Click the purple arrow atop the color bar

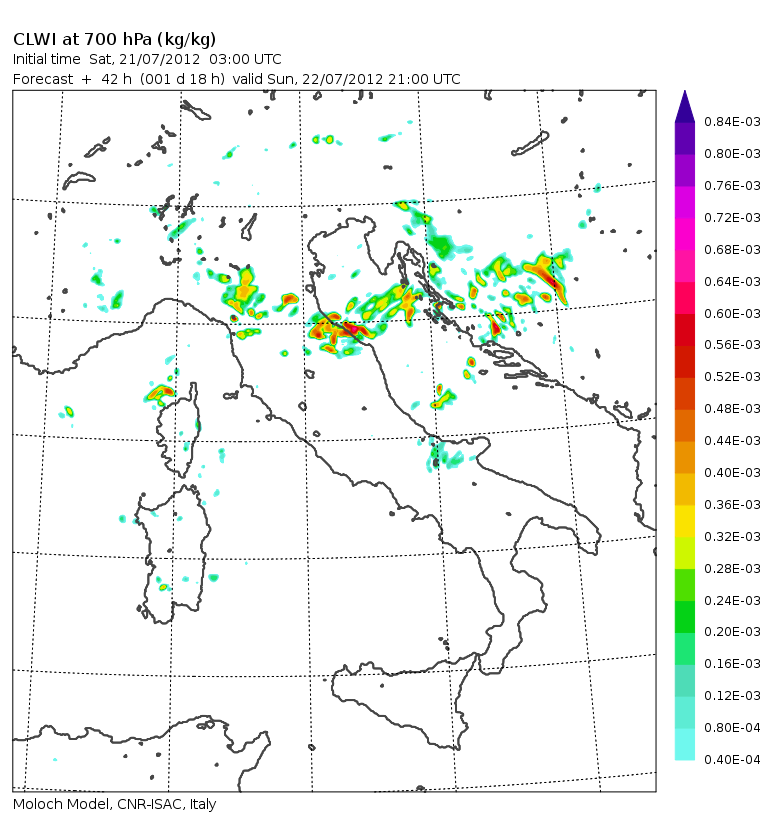pyautogui.click(x=684, y=106)
